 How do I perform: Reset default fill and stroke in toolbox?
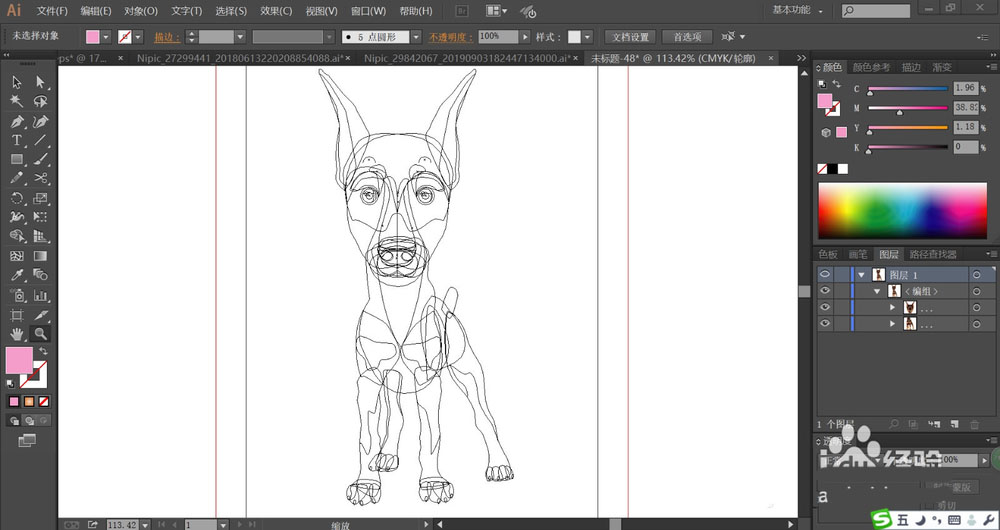(10, 384)
